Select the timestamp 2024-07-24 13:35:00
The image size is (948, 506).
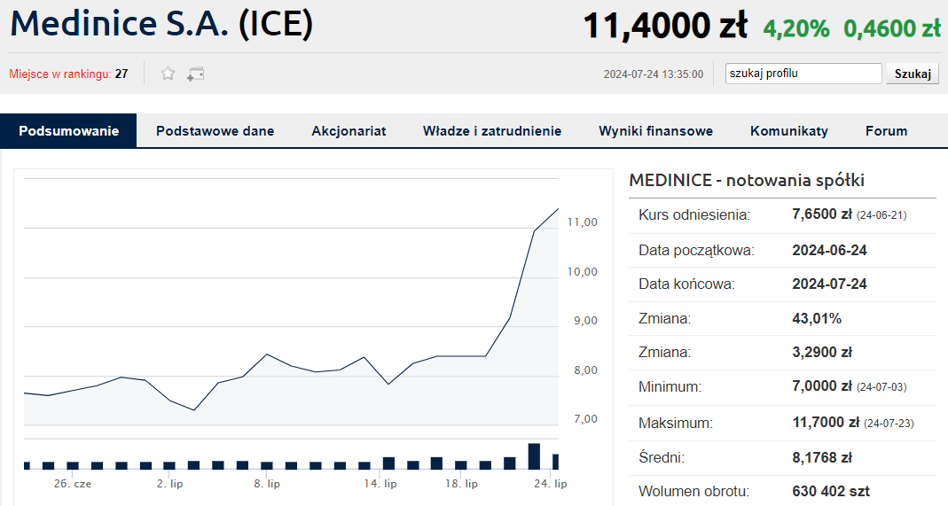(654, 74)
